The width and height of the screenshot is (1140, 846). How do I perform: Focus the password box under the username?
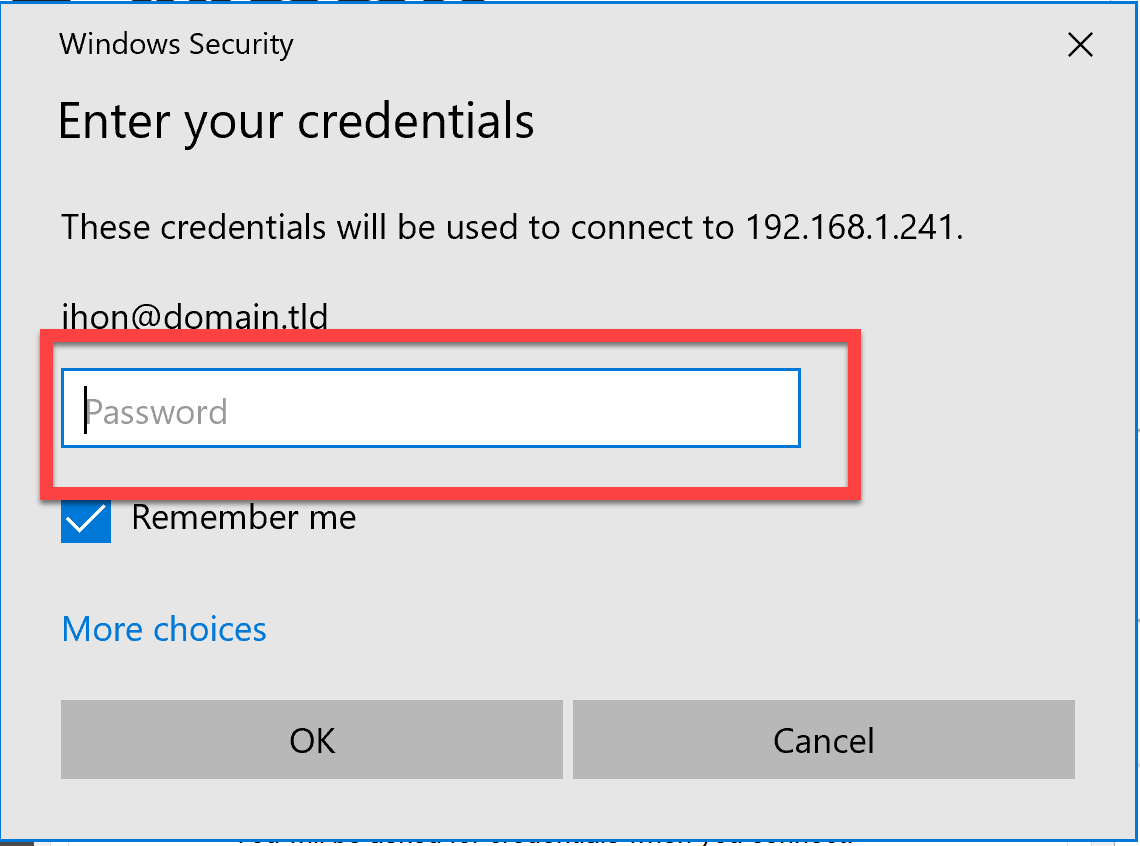point(430,408)
